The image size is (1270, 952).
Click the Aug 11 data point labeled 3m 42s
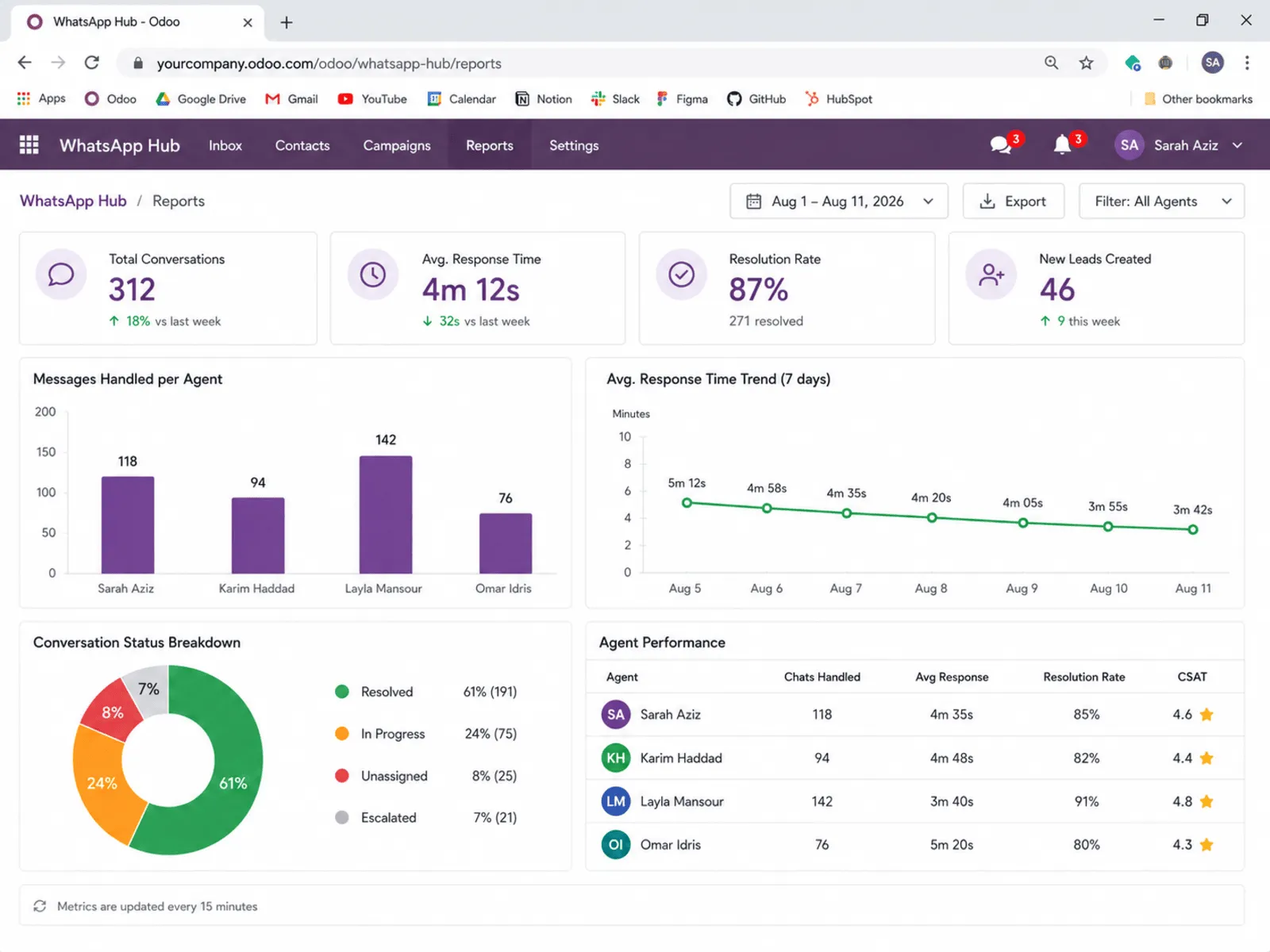point(1193,529)
